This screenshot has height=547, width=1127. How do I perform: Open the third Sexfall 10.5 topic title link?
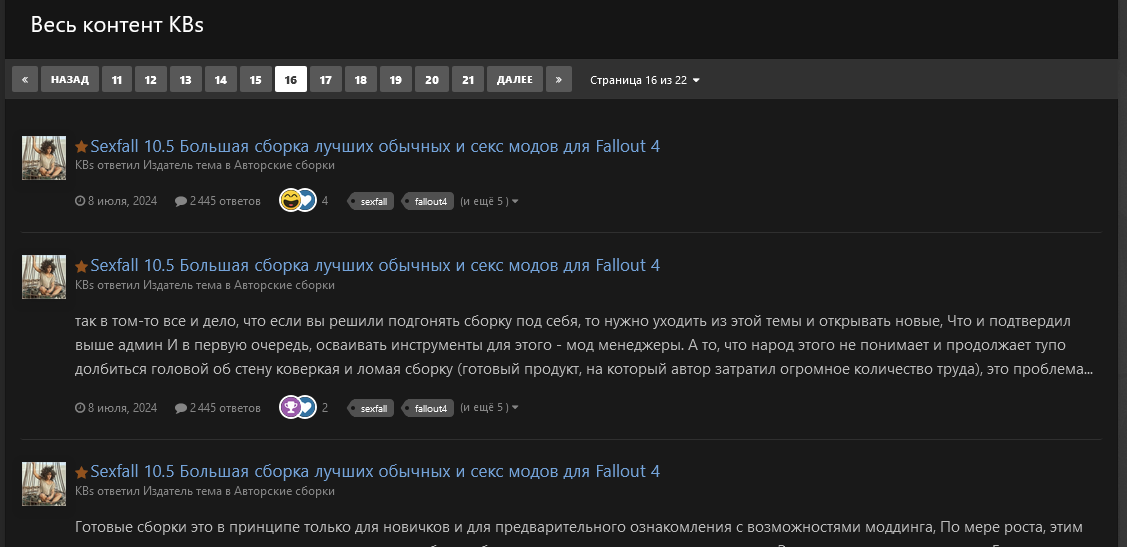(x=375, y=471)
